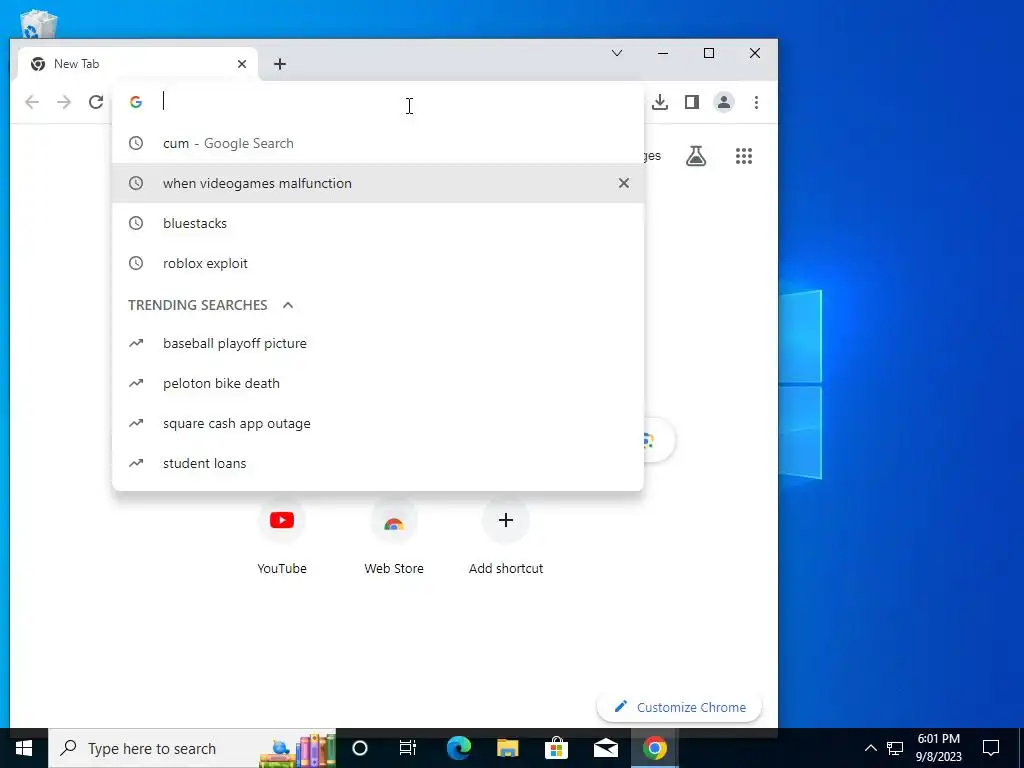The width and height of the screenshot is (1024, 768).
Task: Click the taskbar clock and date
Action: coord(938,748)
